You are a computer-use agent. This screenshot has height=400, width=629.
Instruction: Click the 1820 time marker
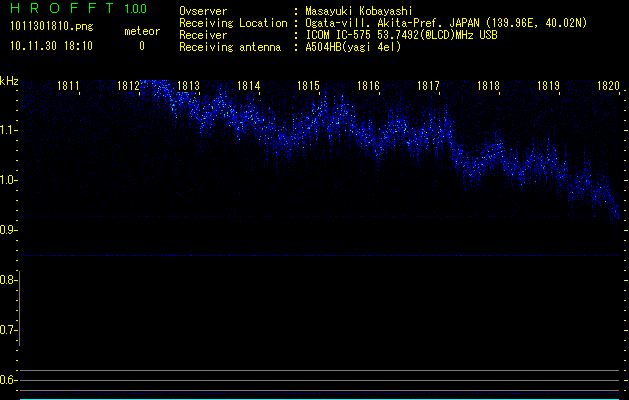point(609,87)
